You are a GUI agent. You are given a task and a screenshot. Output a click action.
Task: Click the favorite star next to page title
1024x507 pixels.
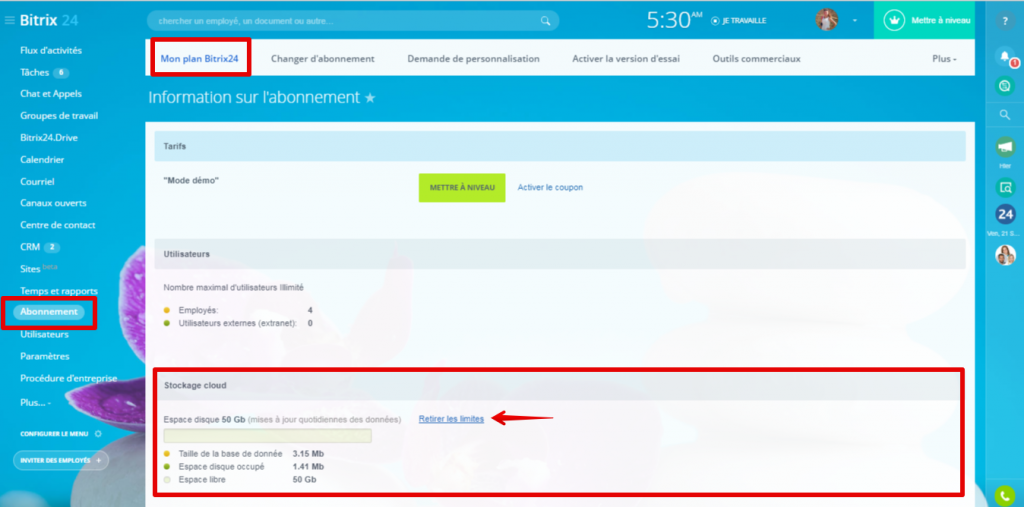[370, 98]
